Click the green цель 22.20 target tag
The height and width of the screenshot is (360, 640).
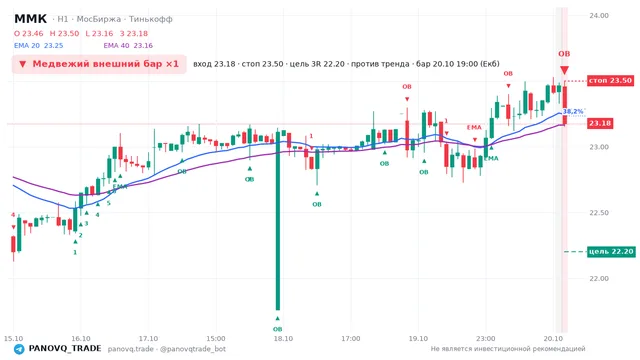[611, 252]
